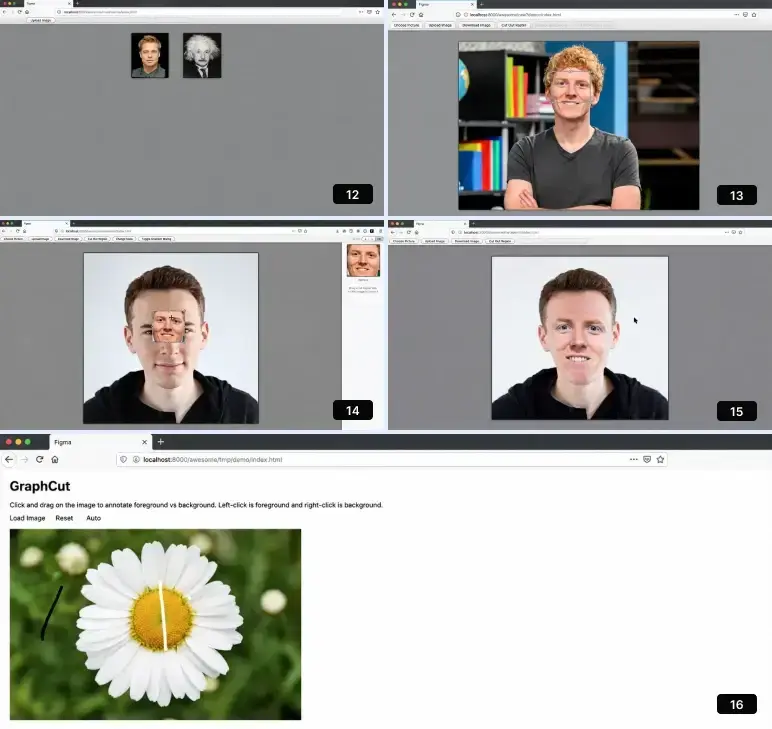Viewport: 772px width, 729px height.
Task: Click Reset in GraphCut
Action: point(64,518)
